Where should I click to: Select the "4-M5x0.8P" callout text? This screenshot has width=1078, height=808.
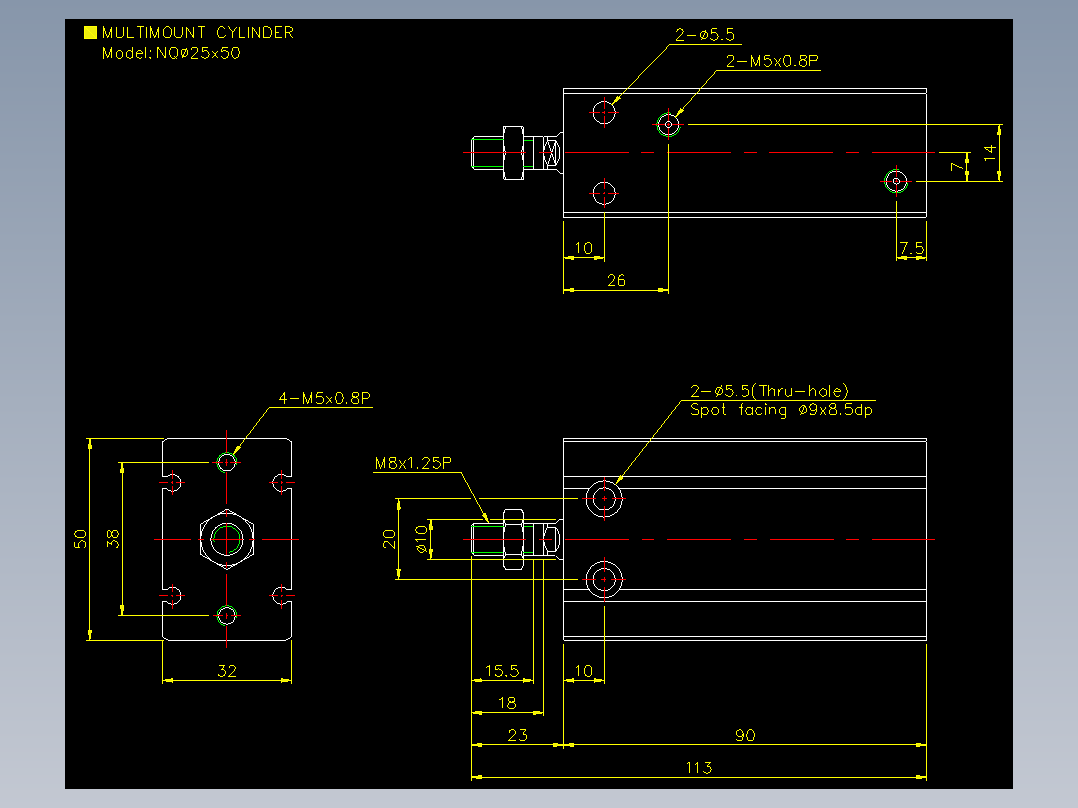pyautogui.click(x=324, y=398)
